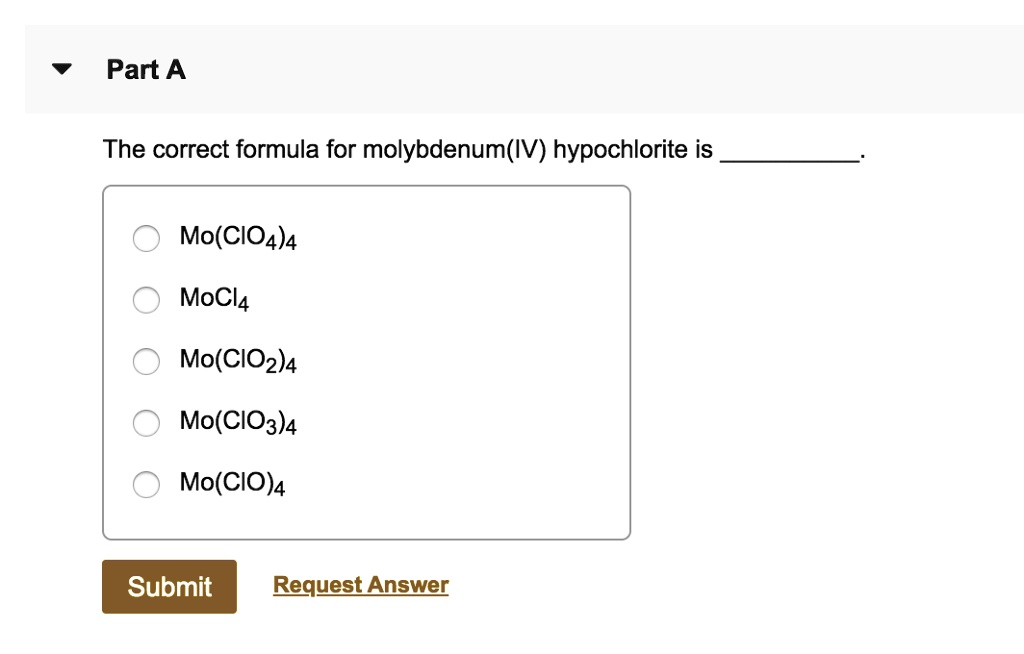
Task: Click the Request Answer underlined text
Action: tap(360, 584)
